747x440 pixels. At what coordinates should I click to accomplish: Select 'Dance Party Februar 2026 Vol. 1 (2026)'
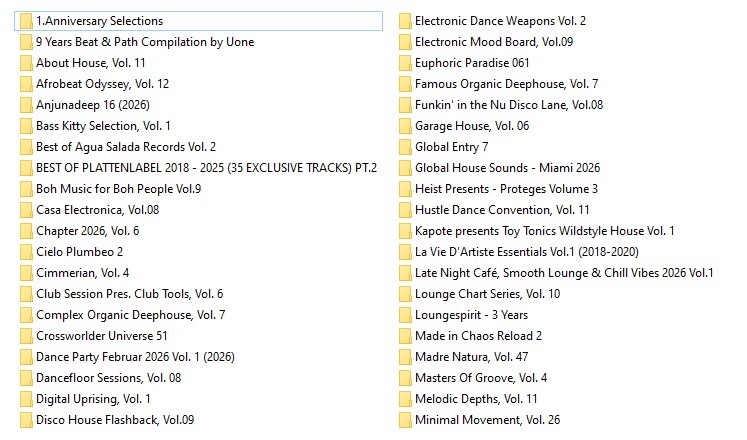point(135,357)
